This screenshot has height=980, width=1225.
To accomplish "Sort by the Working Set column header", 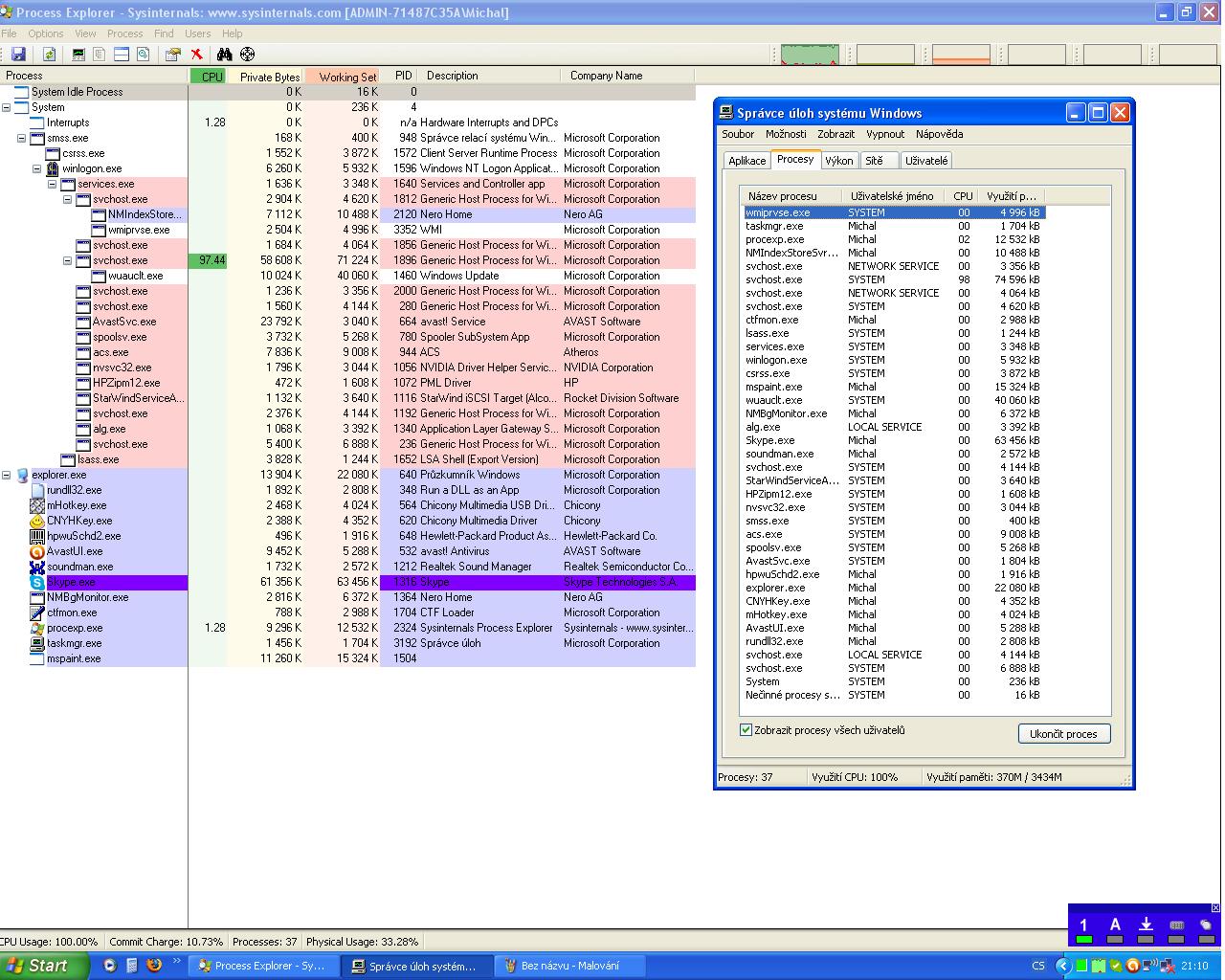I will [342, 77].
